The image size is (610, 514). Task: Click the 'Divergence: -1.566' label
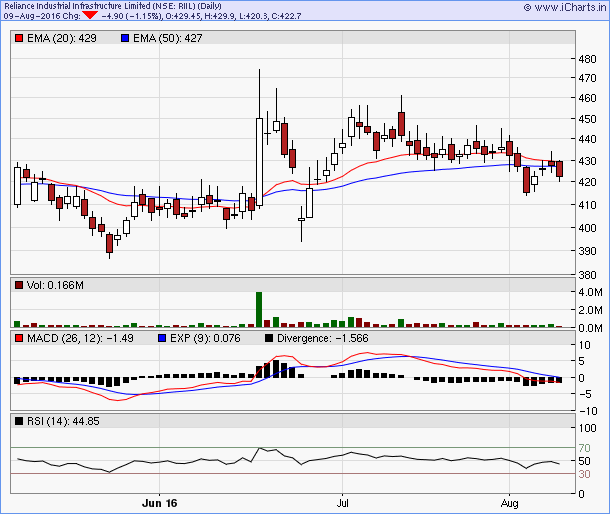pyautogui.click(x=323, y=338)
